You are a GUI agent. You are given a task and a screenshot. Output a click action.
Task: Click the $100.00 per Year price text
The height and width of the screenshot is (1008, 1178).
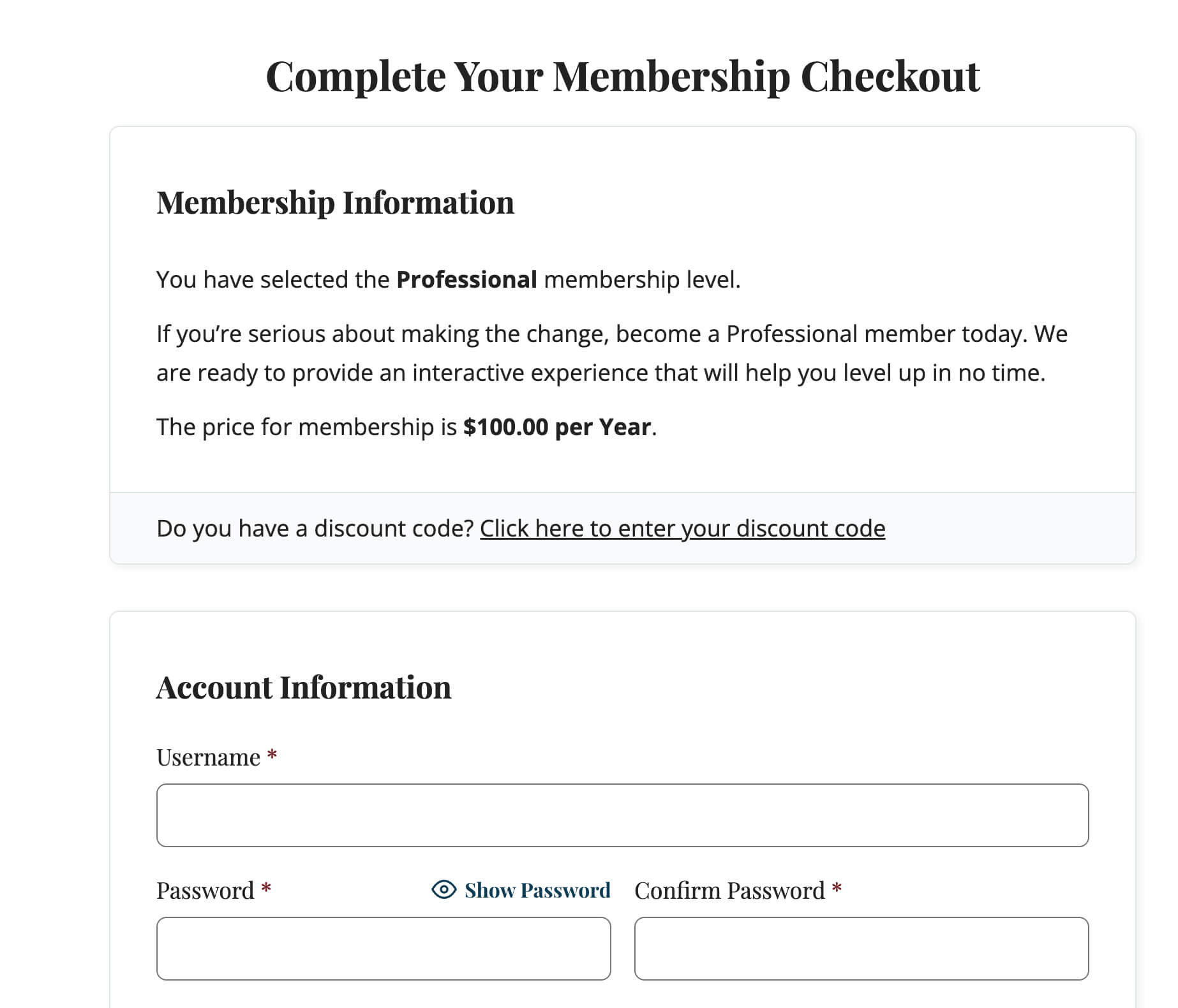pyautogui.click(x=559, y=427)
